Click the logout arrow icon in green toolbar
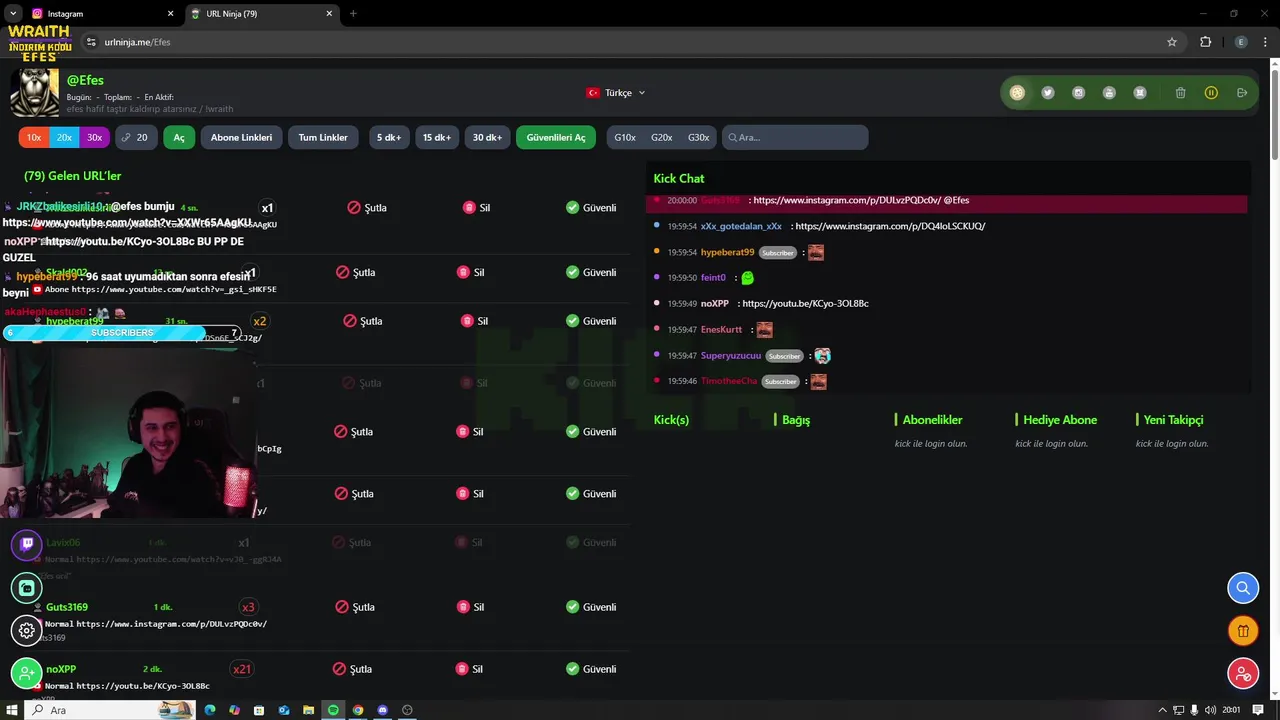 1242,93
